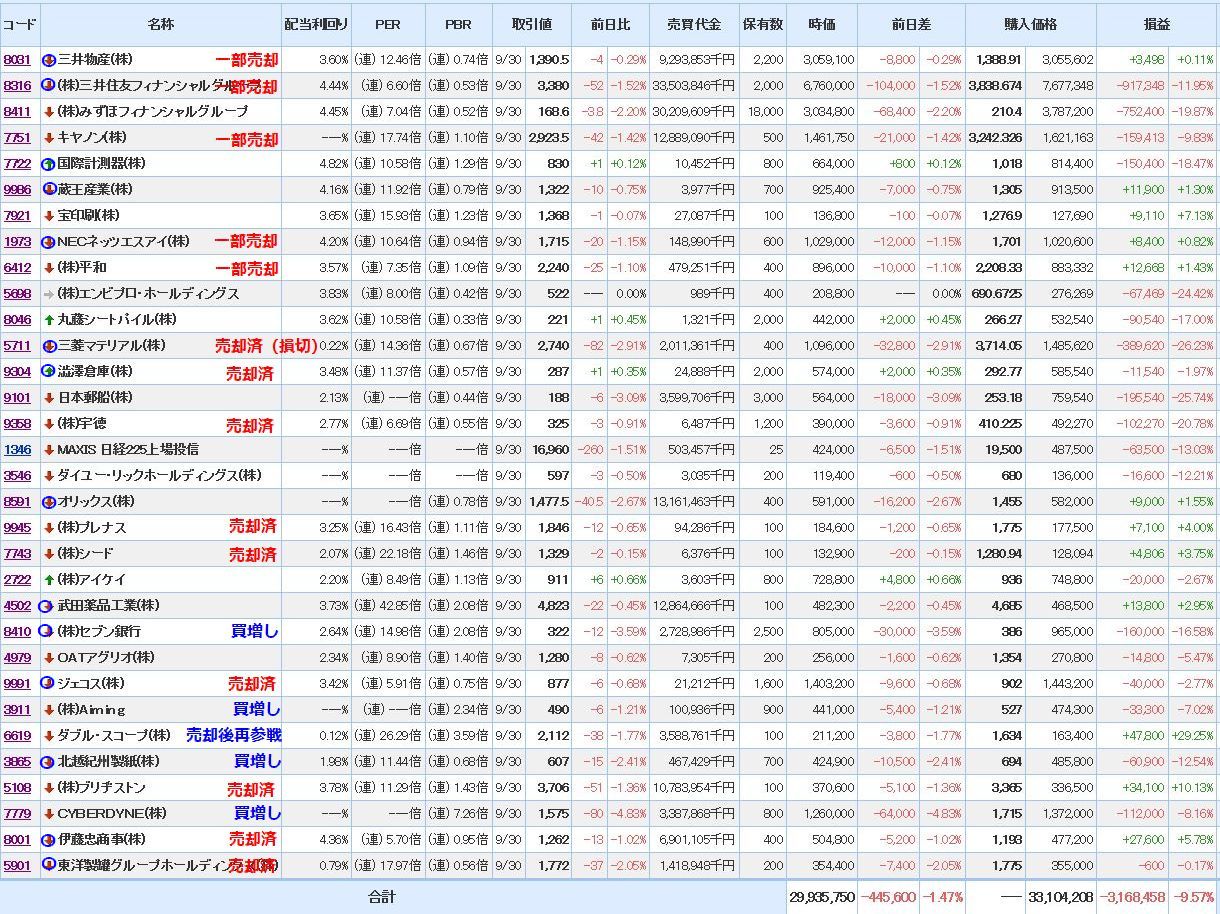Screen dimensions: 1220x914
Task: Click the 保有数 column header
Action: (x=762, y=24)
